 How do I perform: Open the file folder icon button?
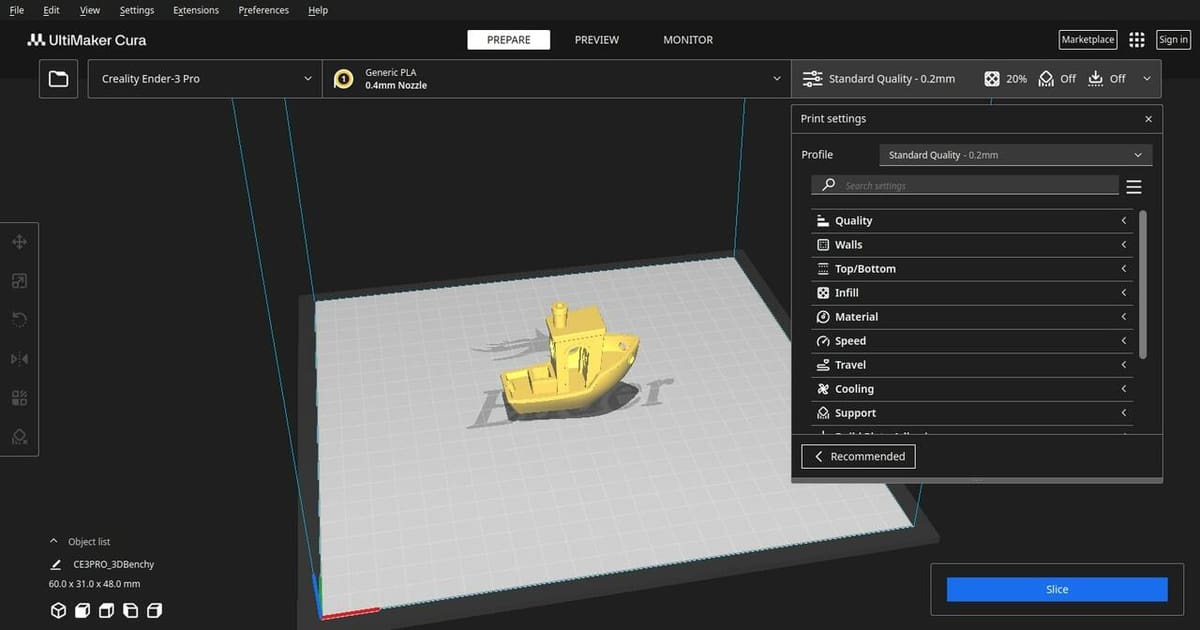(59, 79)
